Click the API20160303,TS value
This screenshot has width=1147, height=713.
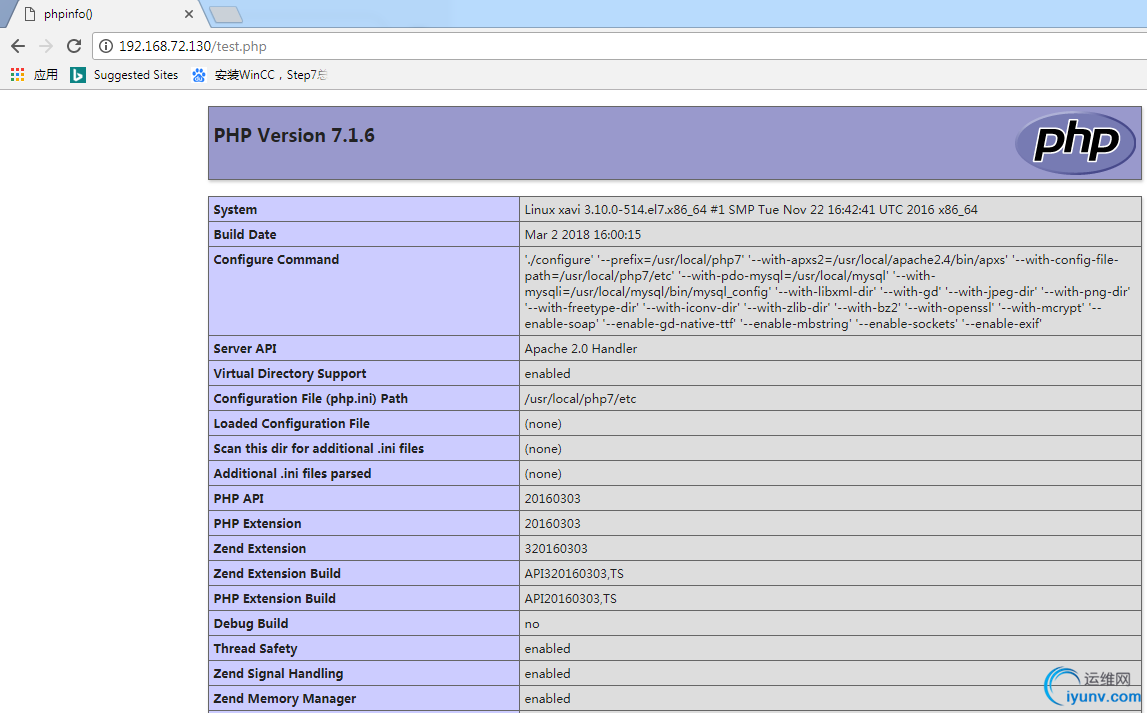coord(571,598)
